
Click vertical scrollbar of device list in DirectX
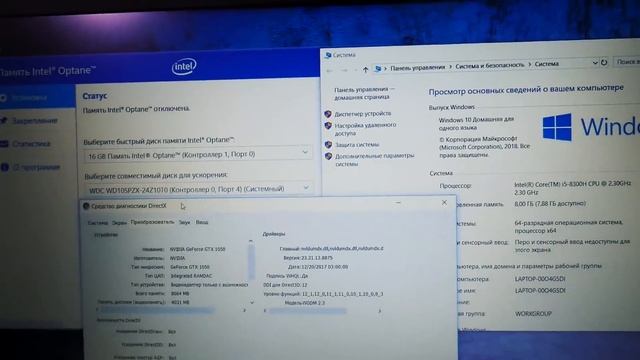pos(251,261)
